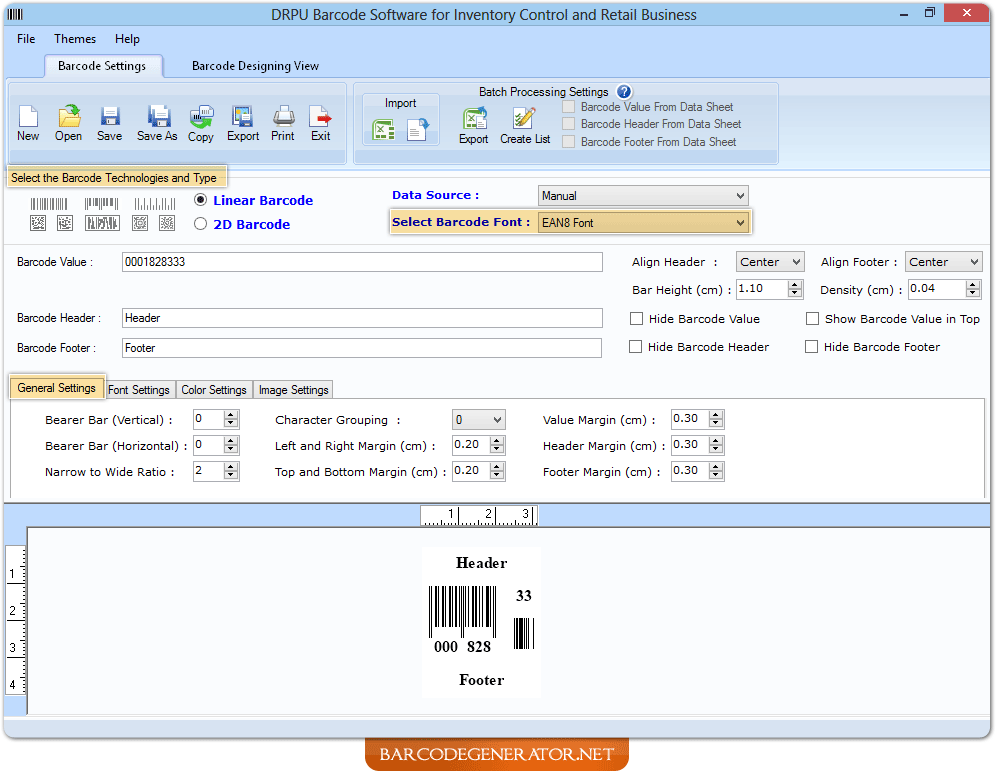Viewport: 996px width, 771px height.
Task: Select the third linear barcode sample icon
Action: [154, 204]
